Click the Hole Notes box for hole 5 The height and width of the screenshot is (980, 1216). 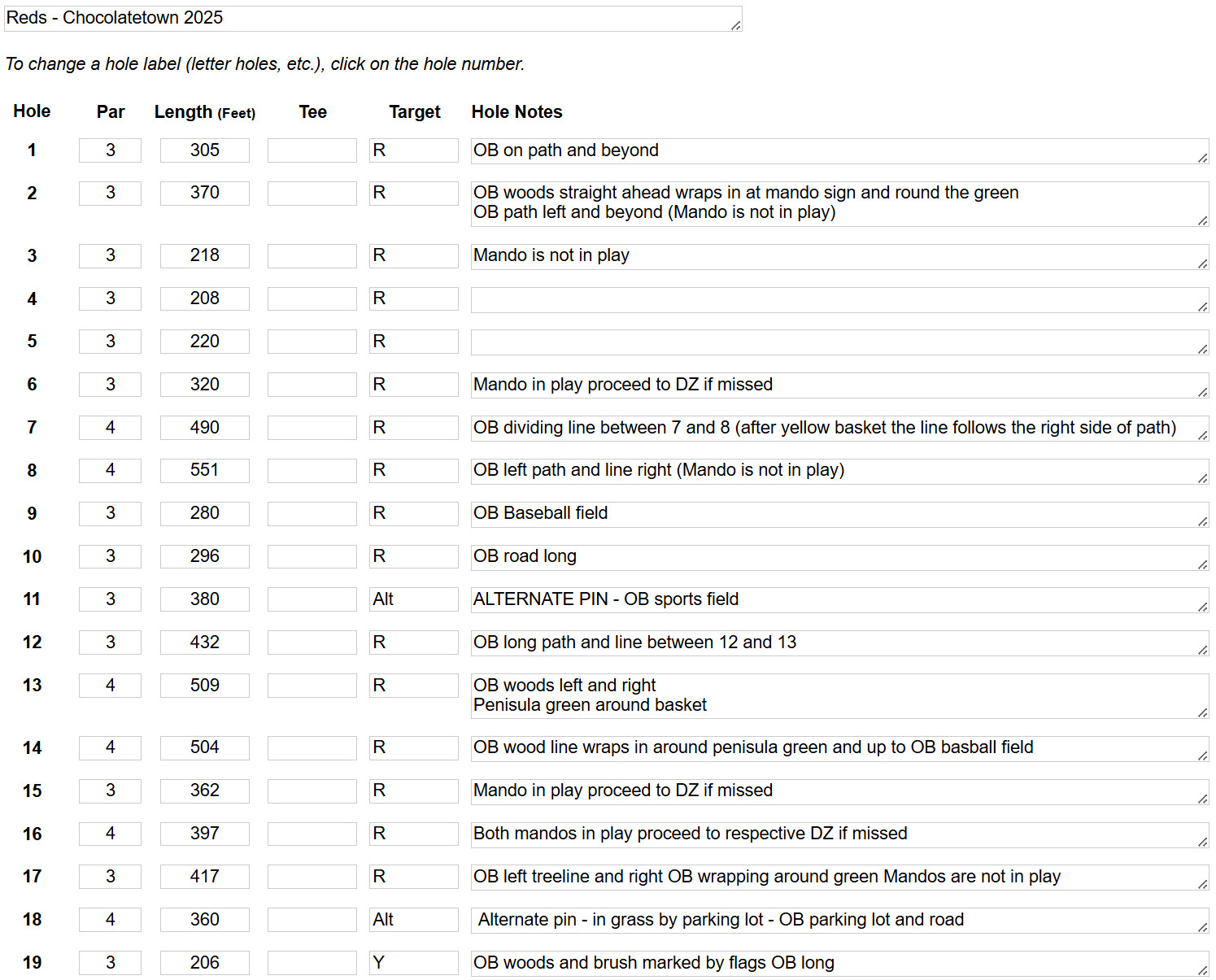[839, 342]
